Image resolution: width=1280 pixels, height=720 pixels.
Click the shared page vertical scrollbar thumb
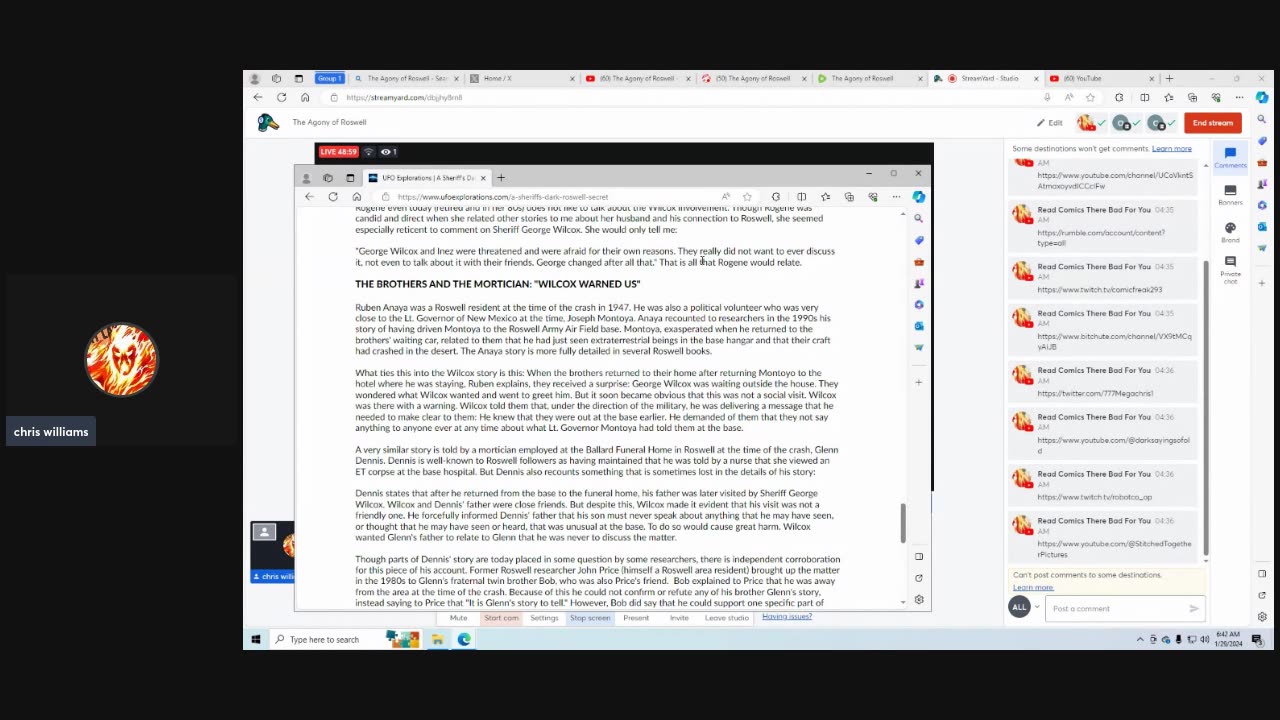902,522
